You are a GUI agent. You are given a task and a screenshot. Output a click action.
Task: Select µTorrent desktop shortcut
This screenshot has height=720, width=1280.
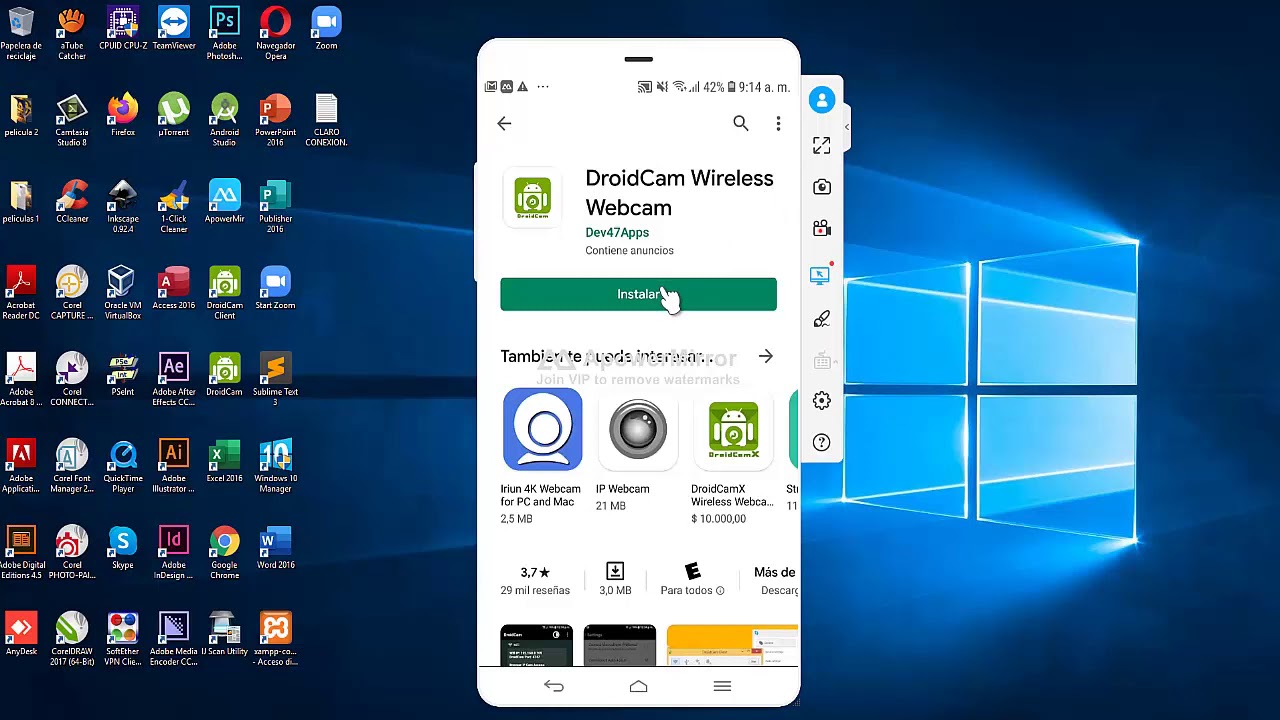click(x=174, y=116)
